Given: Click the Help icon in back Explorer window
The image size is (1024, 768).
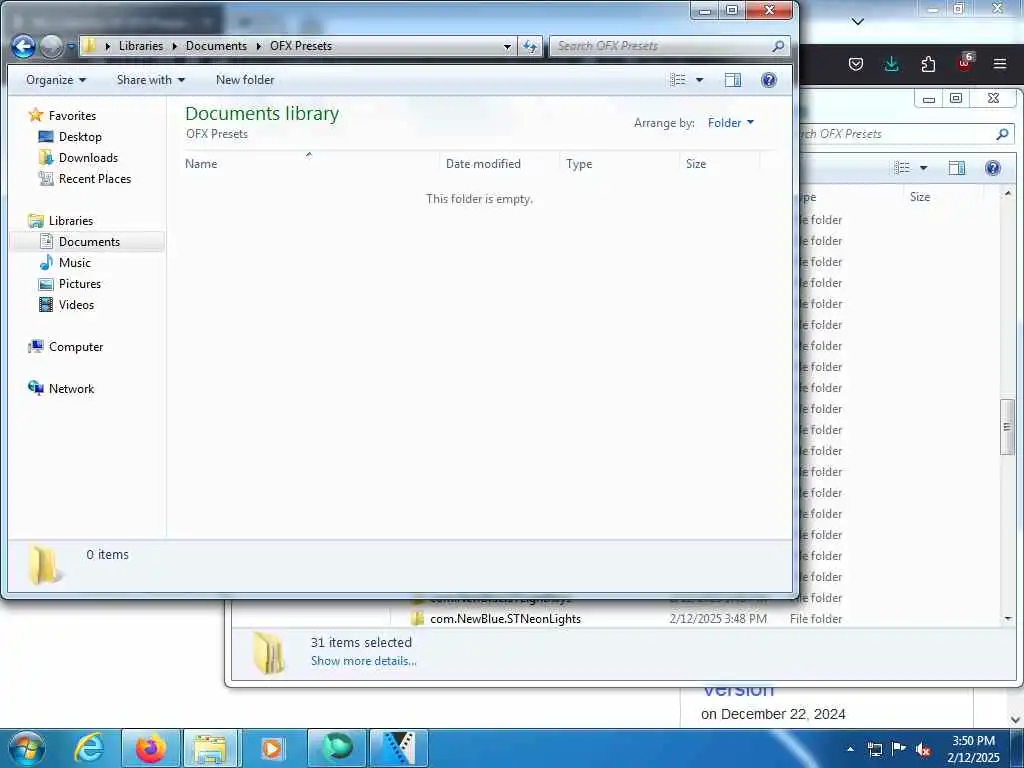Looking at the screenshot, I should tap(993, 168).
